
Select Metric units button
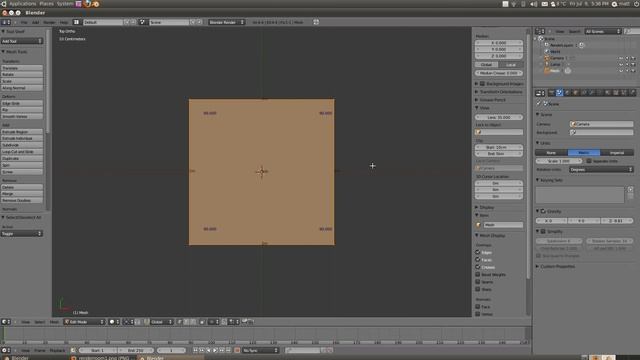click(584, 152)
